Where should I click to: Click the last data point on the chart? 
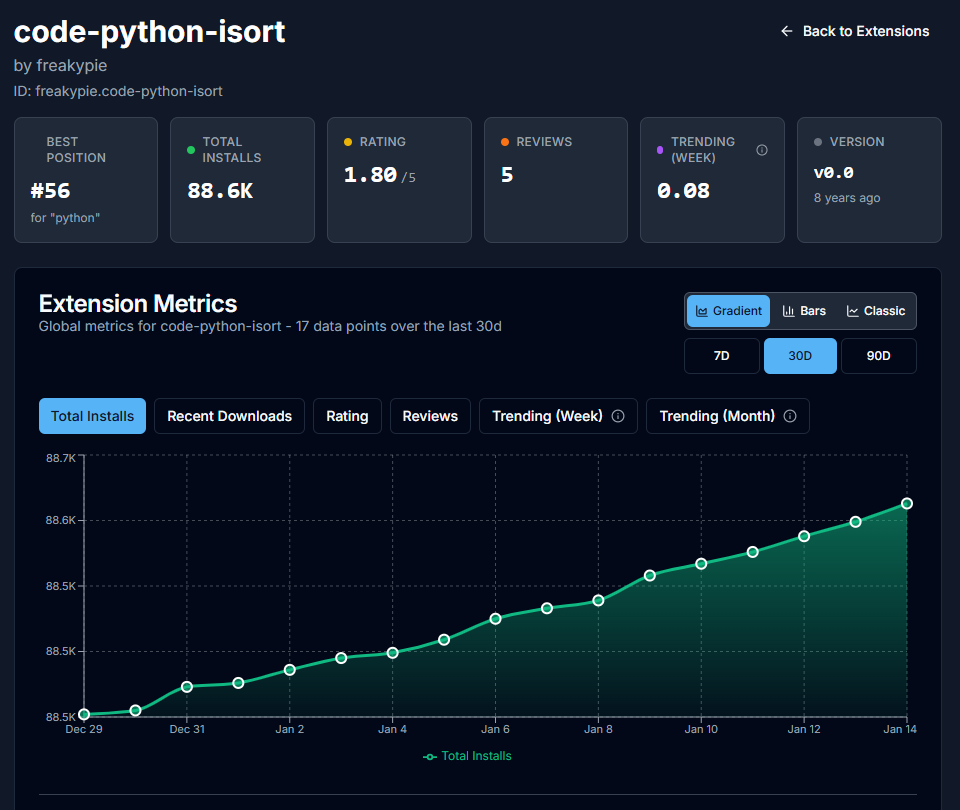906,503
